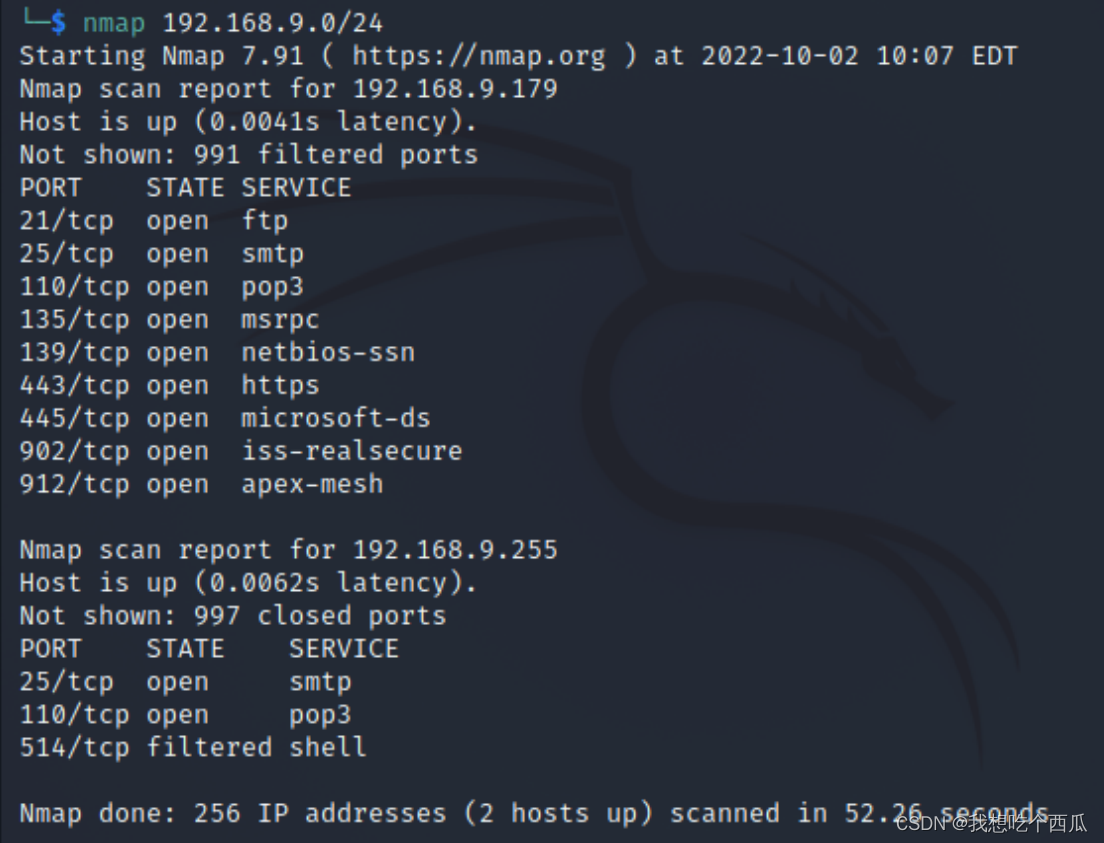Image resolution: width=1104 pixels, height=843 pixels.
Task: Click the 192.168.9.255 scan report header
Action: [x=289, y=551]
